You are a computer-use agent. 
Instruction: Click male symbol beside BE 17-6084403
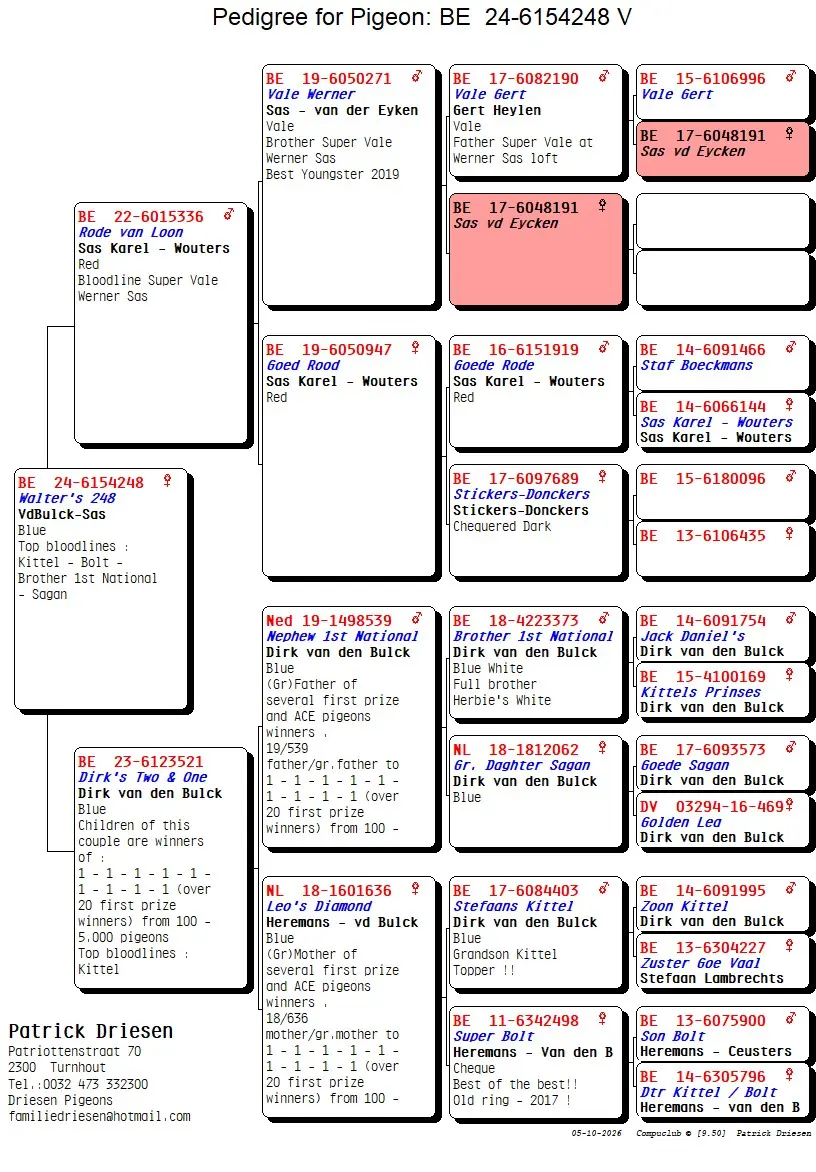point(604,889)
